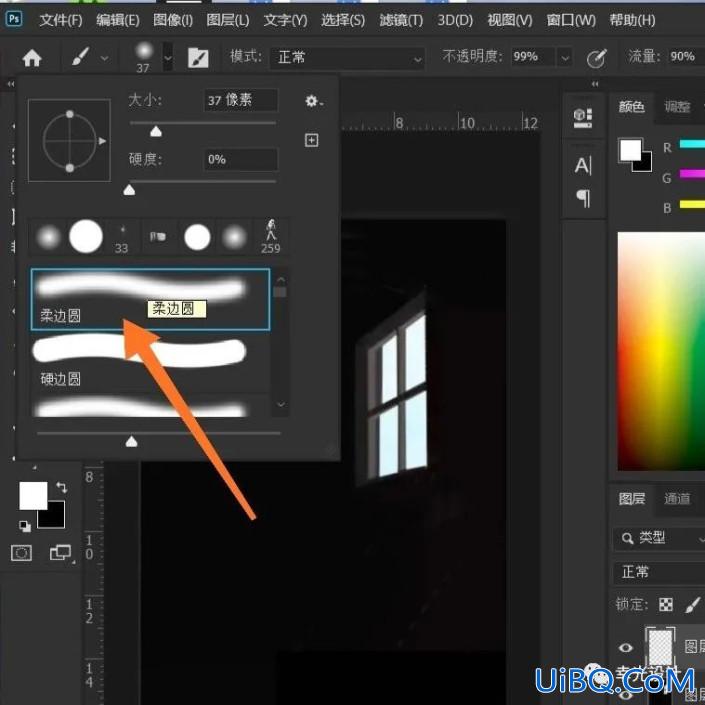Switch to the 调整 panel tab
The image size is (705, 705).
click(677, 107)
